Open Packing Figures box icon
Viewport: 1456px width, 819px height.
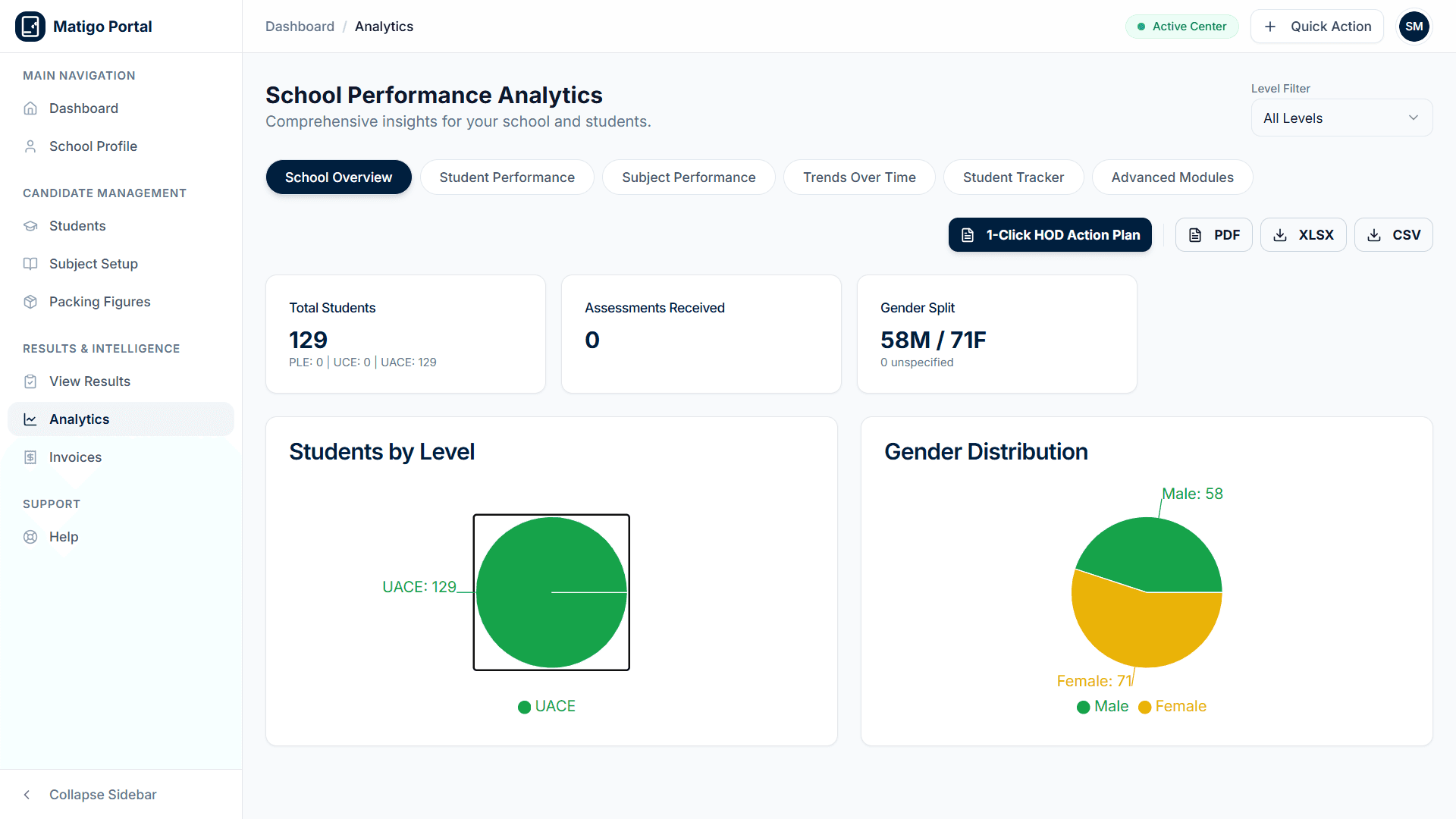pyautogui.click(x=30, y=302)
